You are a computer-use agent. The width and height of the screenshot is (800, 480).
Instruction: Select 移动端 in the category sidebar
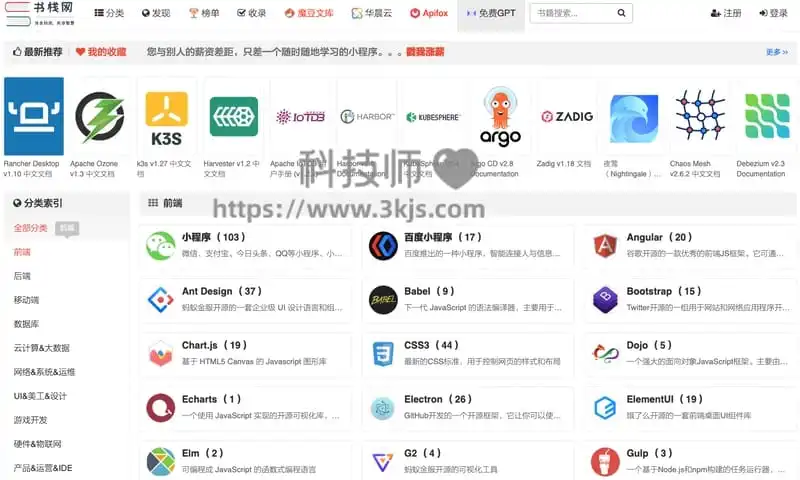coord(26,300)
